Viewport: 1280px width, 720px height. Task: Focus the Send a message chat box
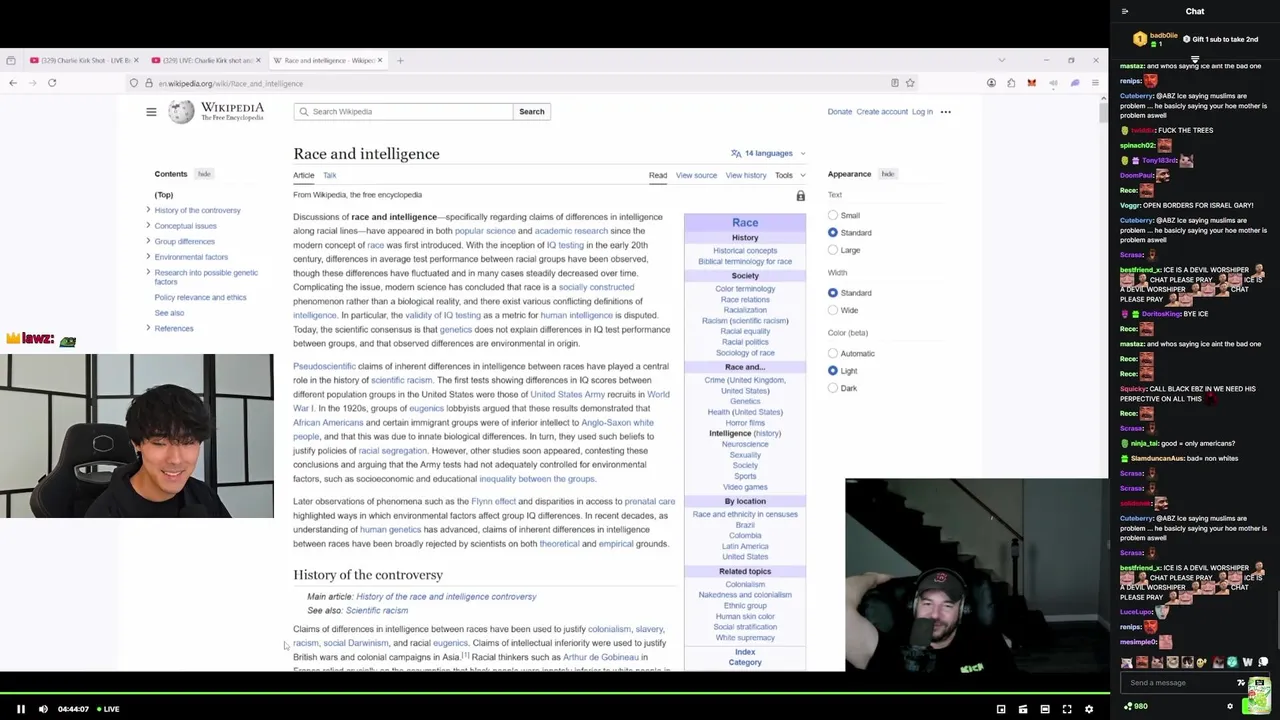pos(1180,683)
